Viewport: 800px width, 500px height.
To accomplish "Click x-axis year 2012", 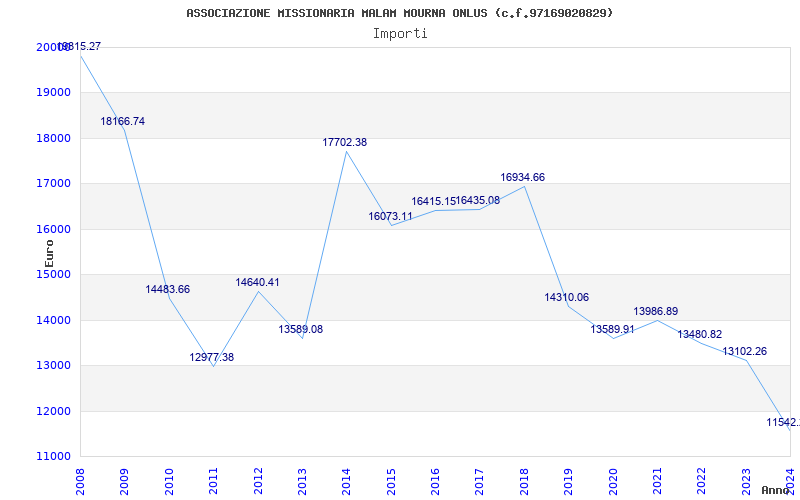I will pos(258,482).
